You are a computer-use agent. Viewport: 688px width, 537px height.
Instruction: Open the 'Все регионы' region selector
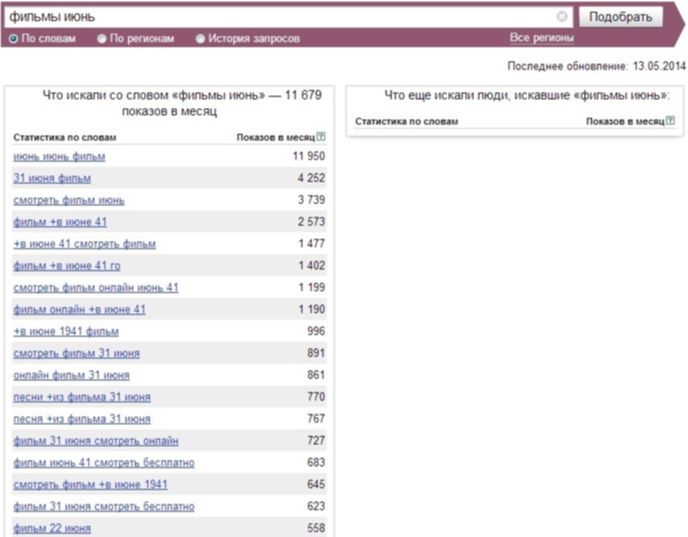(x=541, y=38)
